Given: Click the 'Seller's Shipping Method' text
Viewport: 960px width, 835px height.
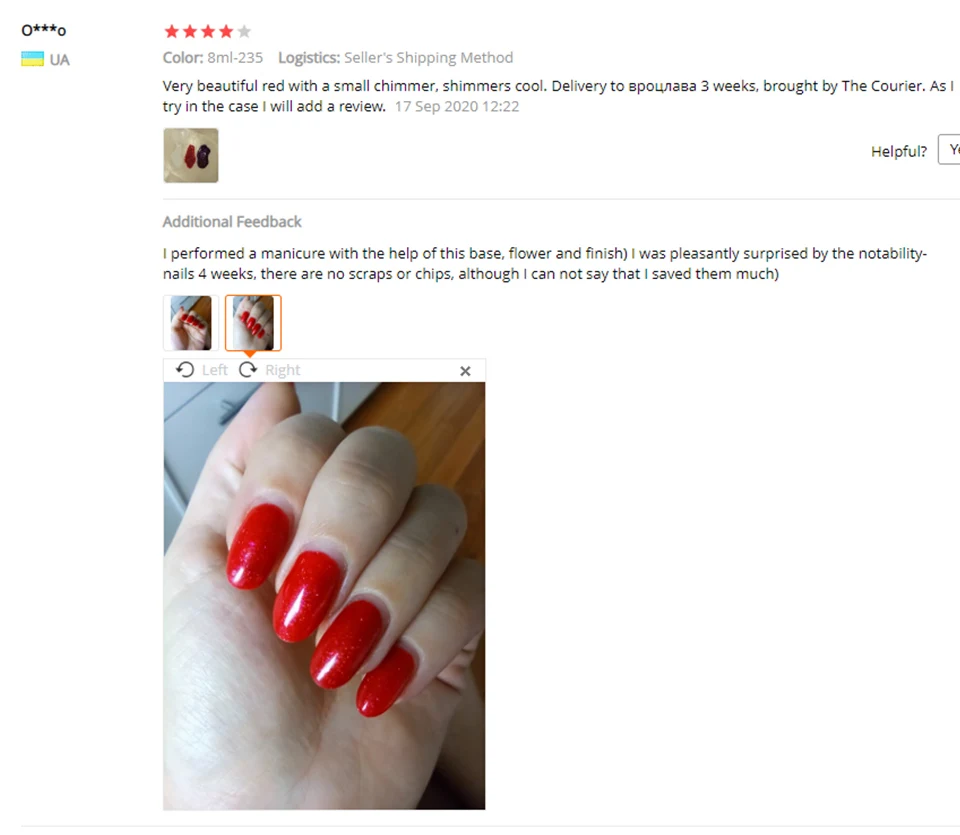Looking at the screenshot, I should point(429,58).
